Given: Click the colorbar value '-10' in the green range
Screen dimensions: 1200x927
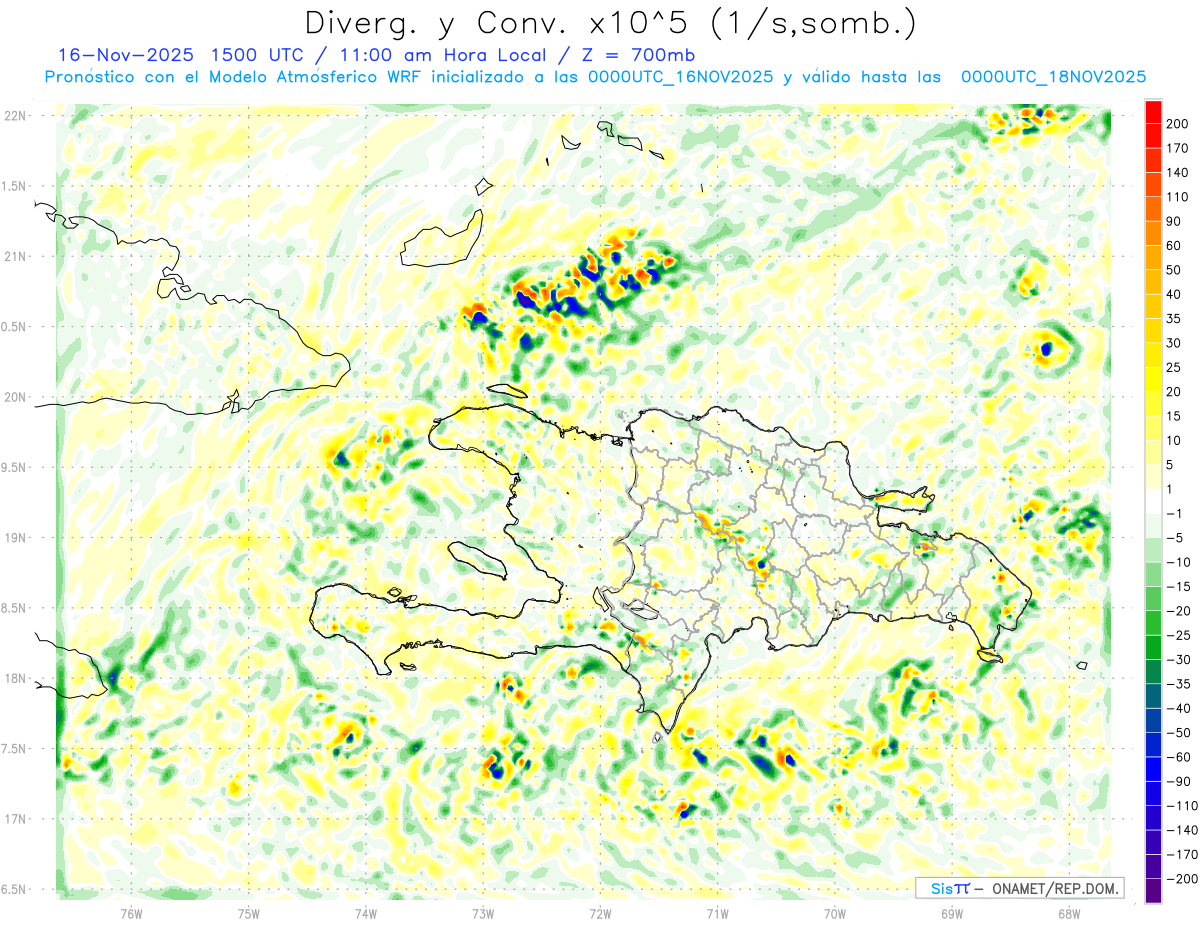Looking at the screenshot, I should pos(1178,563).
